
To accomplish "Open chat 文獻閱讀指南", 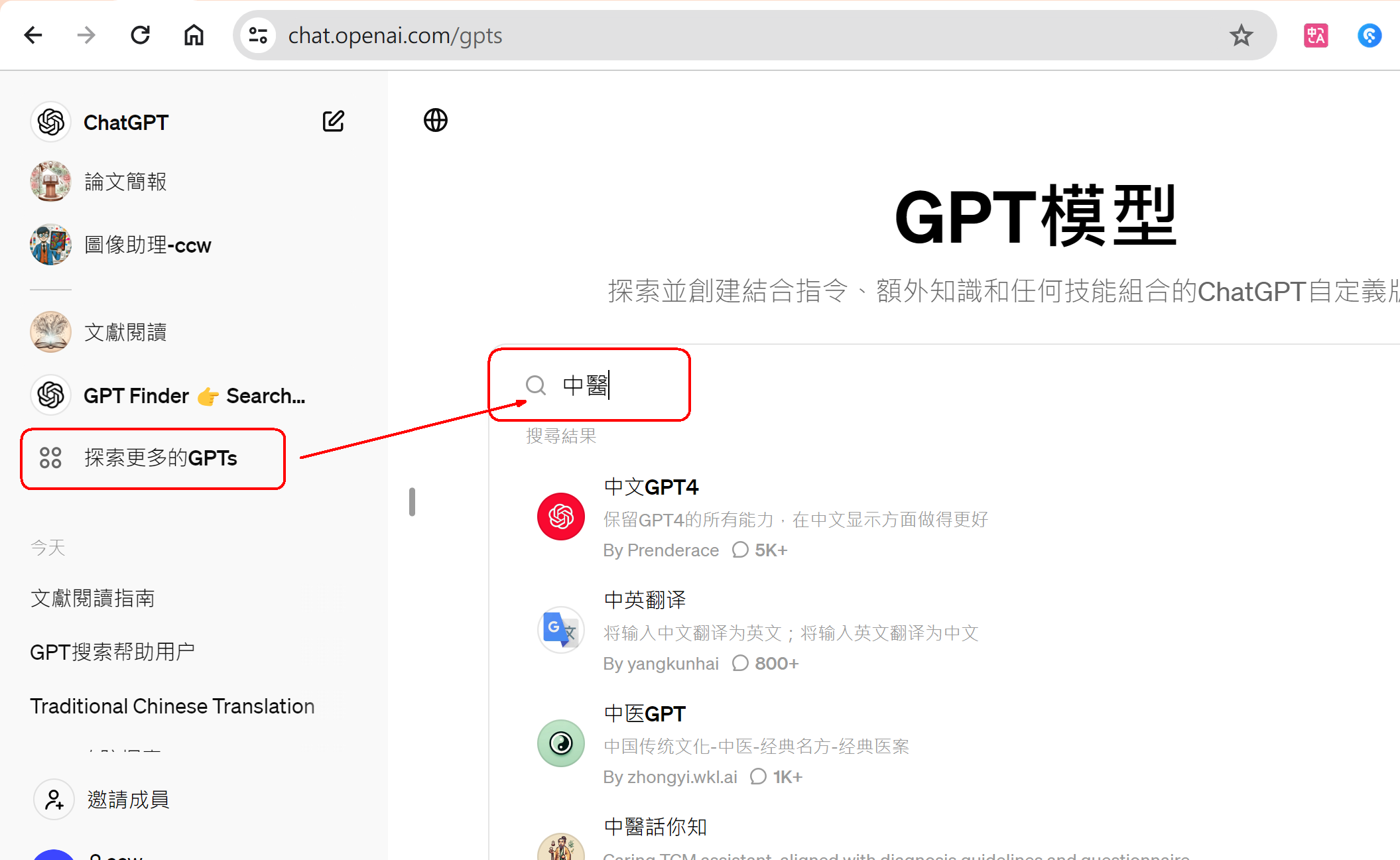I will click(92, 599).
